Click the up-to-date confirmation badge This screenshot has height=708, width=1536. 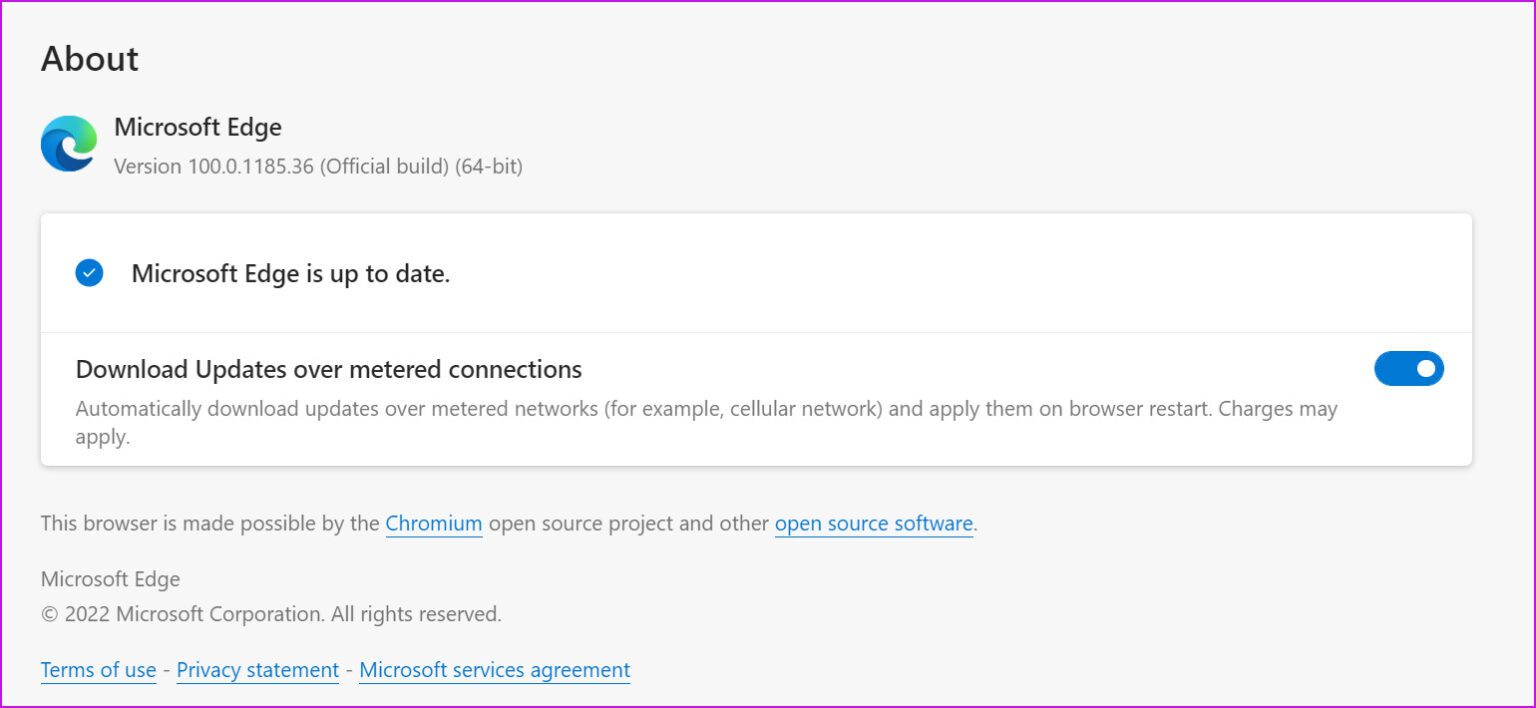point(89,272)
